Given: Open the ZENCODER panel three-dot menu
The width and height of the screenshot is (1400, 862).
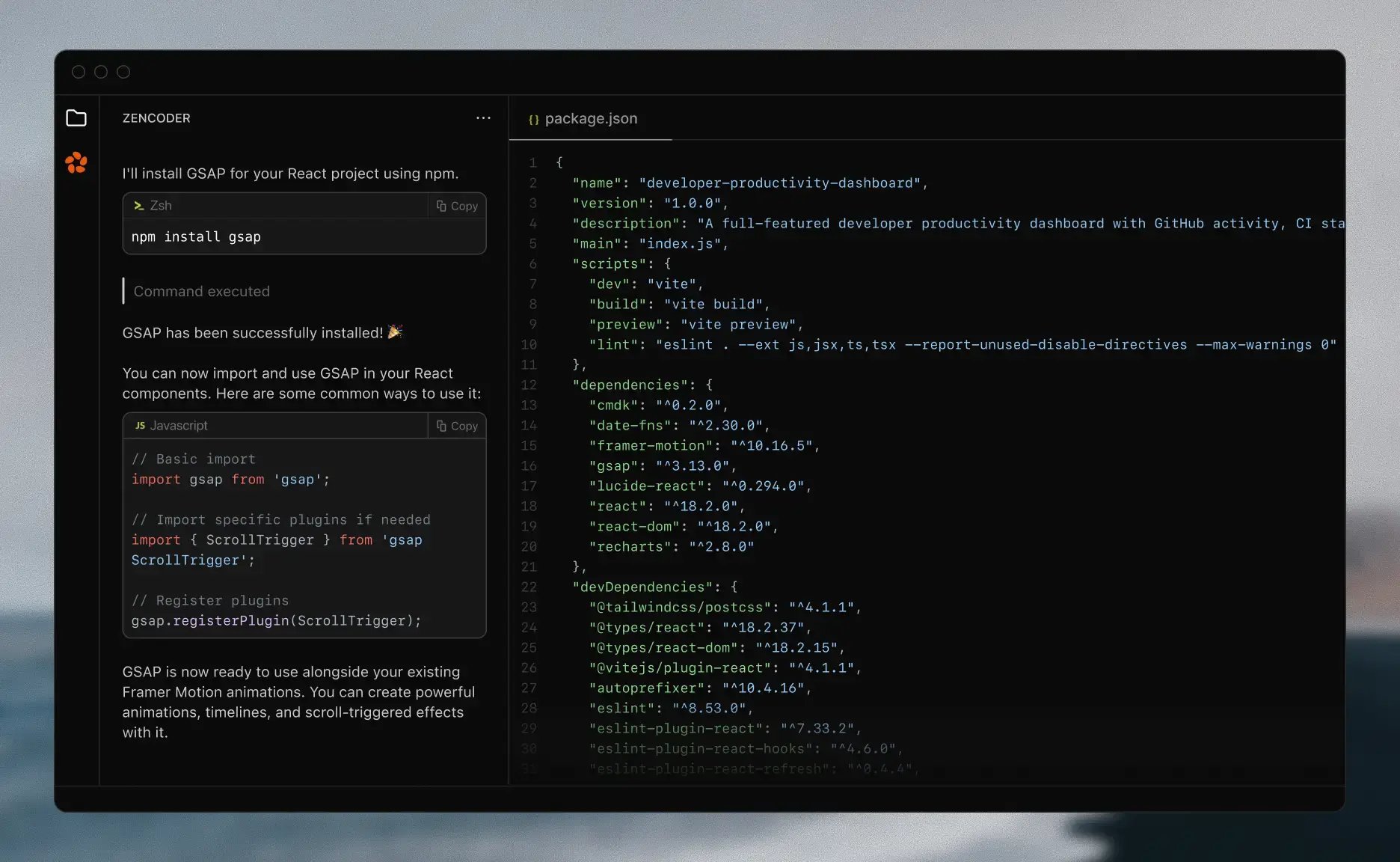Looking at the screenshot, I should tap(483, 118).
